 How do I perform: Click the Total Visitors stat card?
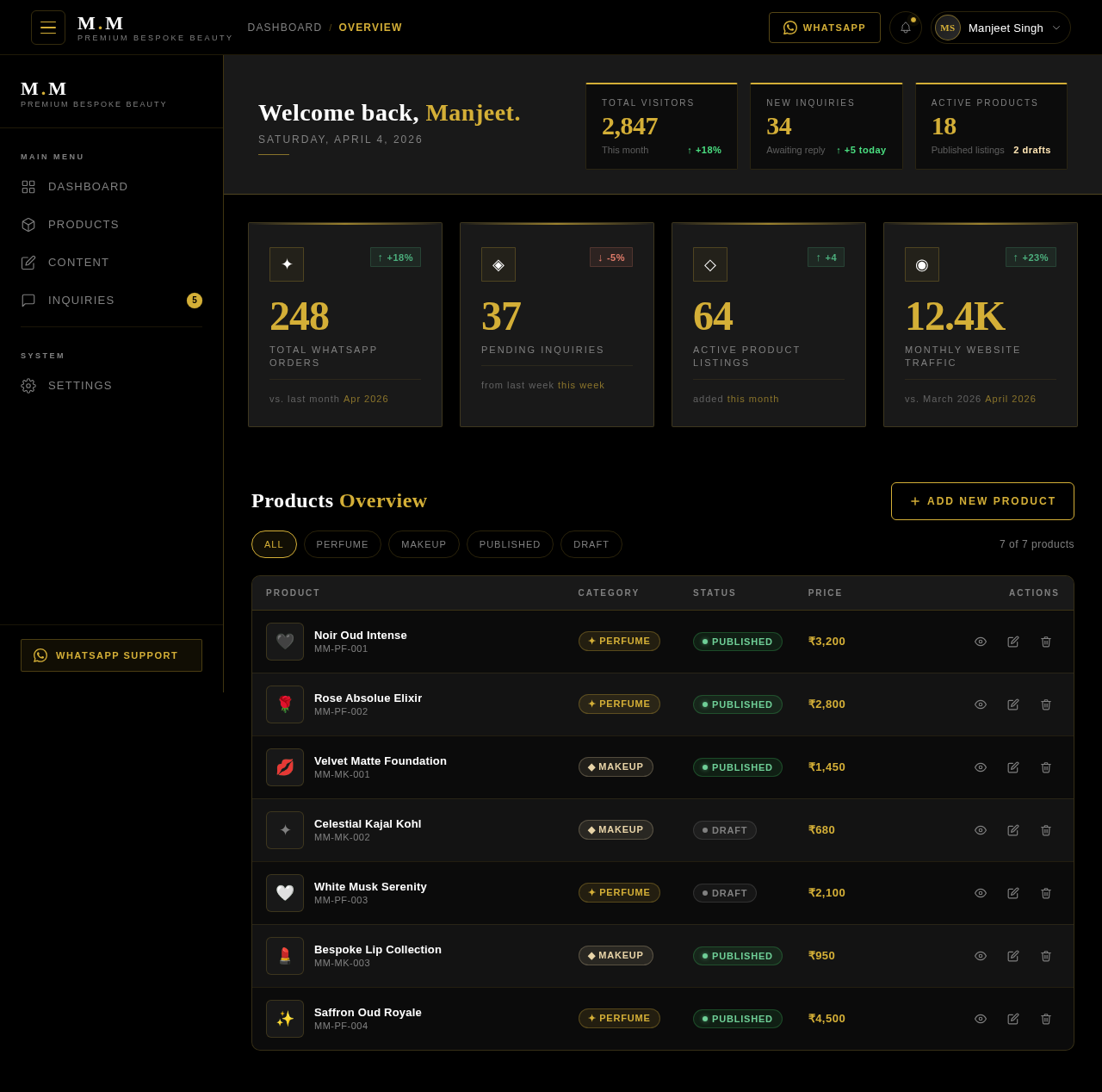(662, 127)
